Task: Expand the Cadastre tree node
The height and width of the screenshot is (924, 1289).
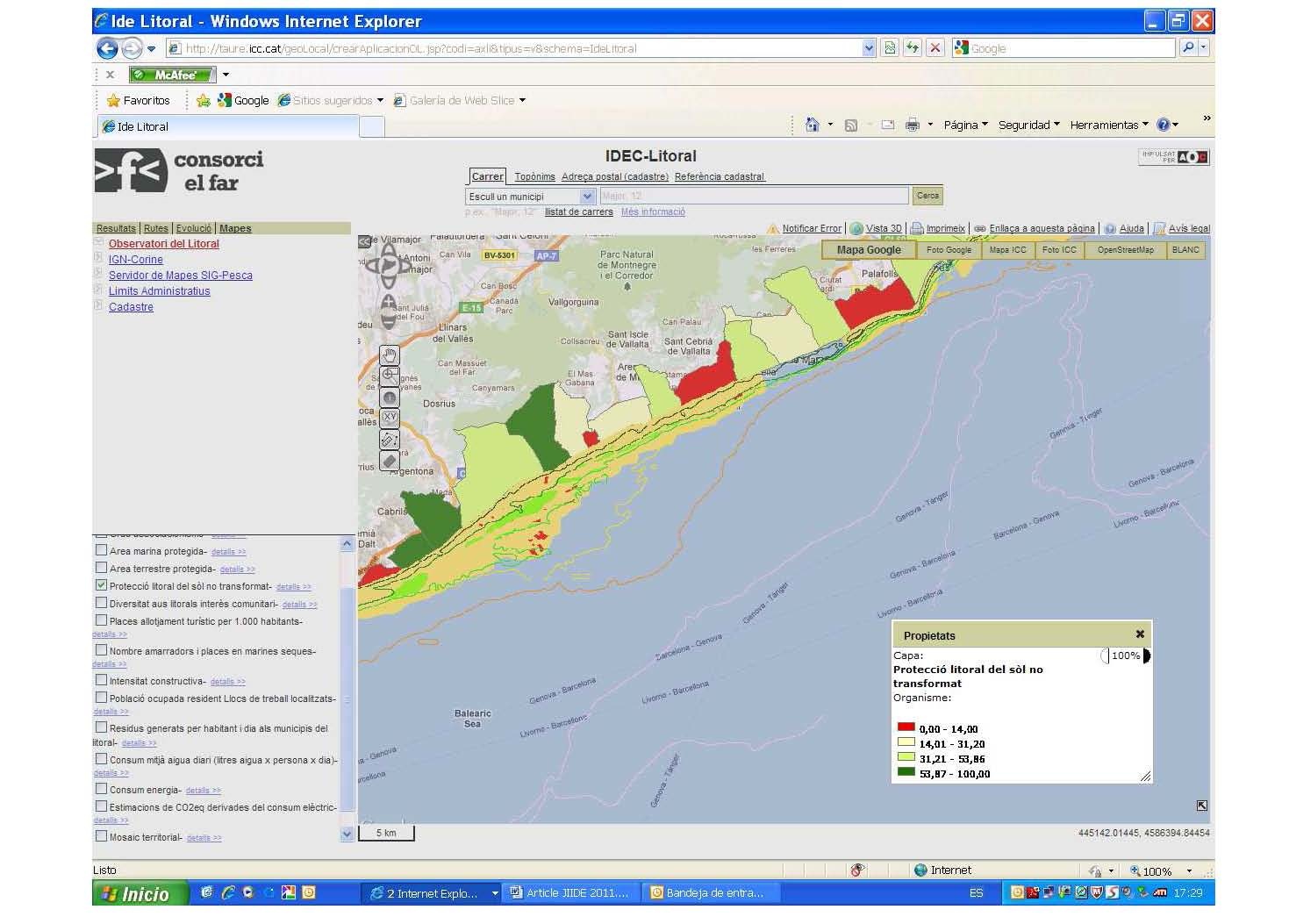Action: point(99,305)
